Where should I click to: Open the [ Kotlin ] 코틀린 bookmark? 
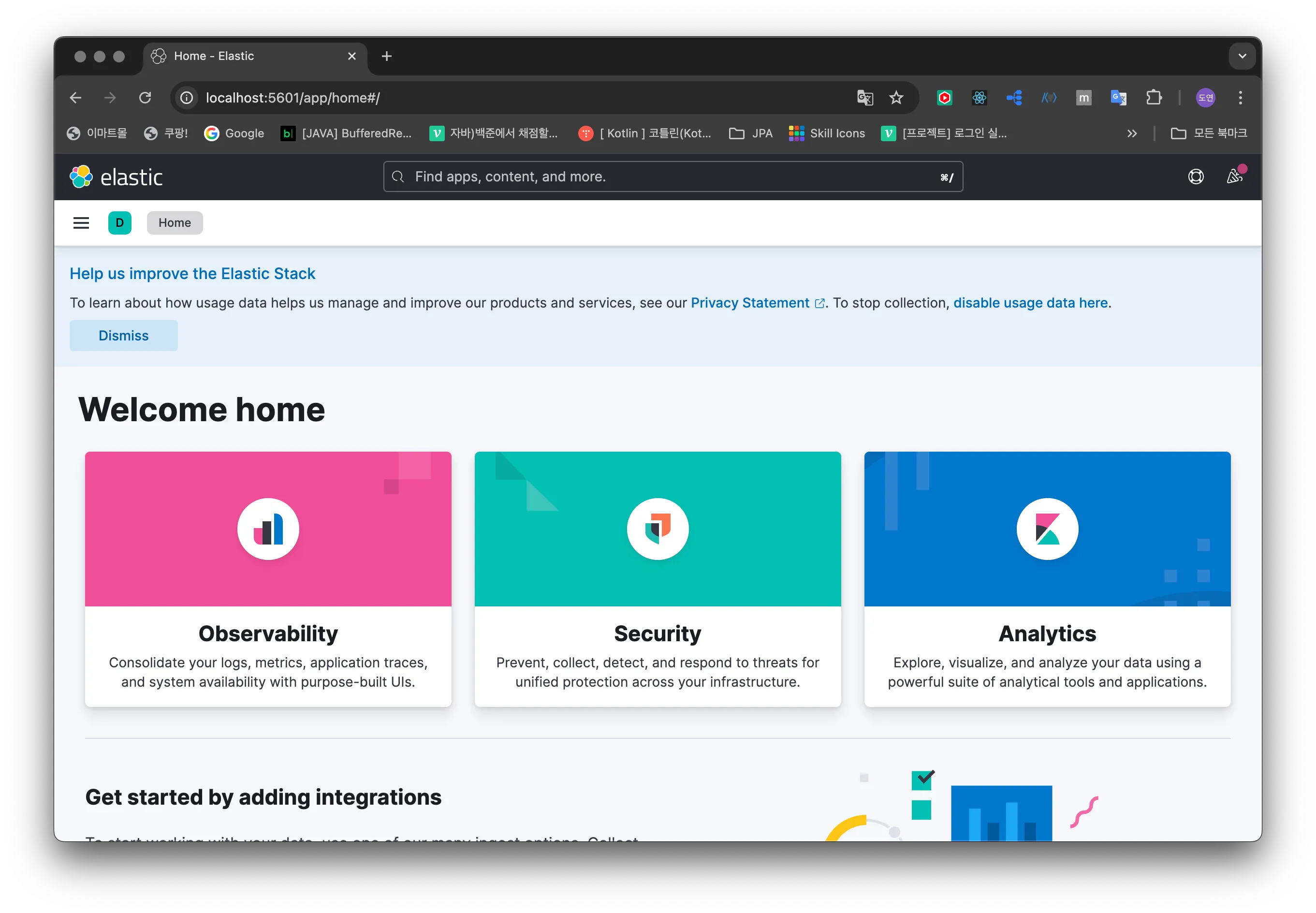click(645, 133)
